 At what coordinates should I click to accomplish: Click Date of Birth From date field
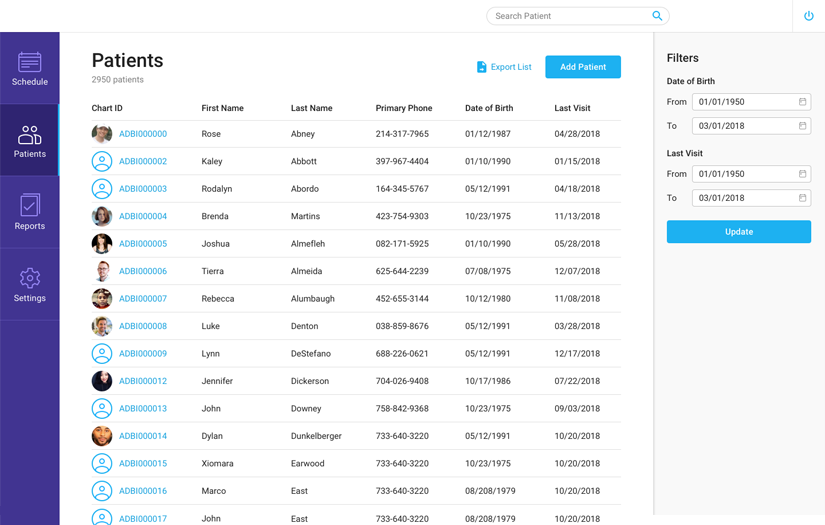pyautogui.click(x=751, y=102)
